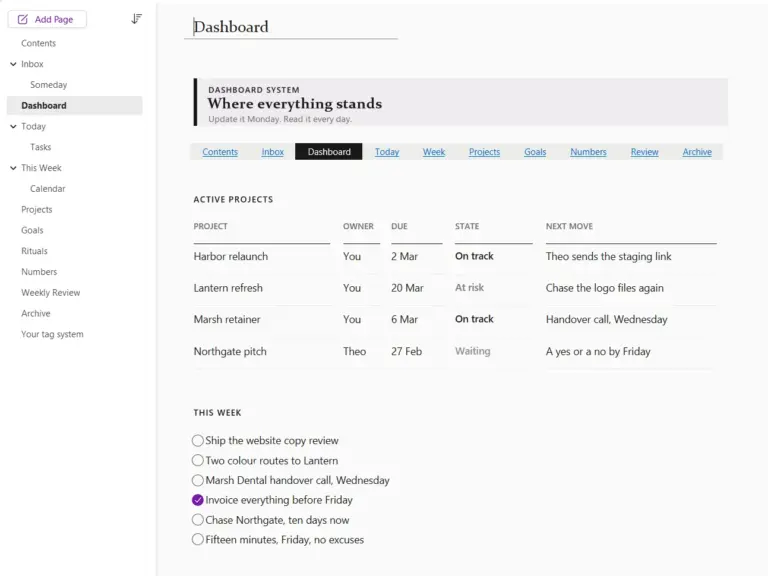Click the 'Theo' owner cell

tap(354, 351)
